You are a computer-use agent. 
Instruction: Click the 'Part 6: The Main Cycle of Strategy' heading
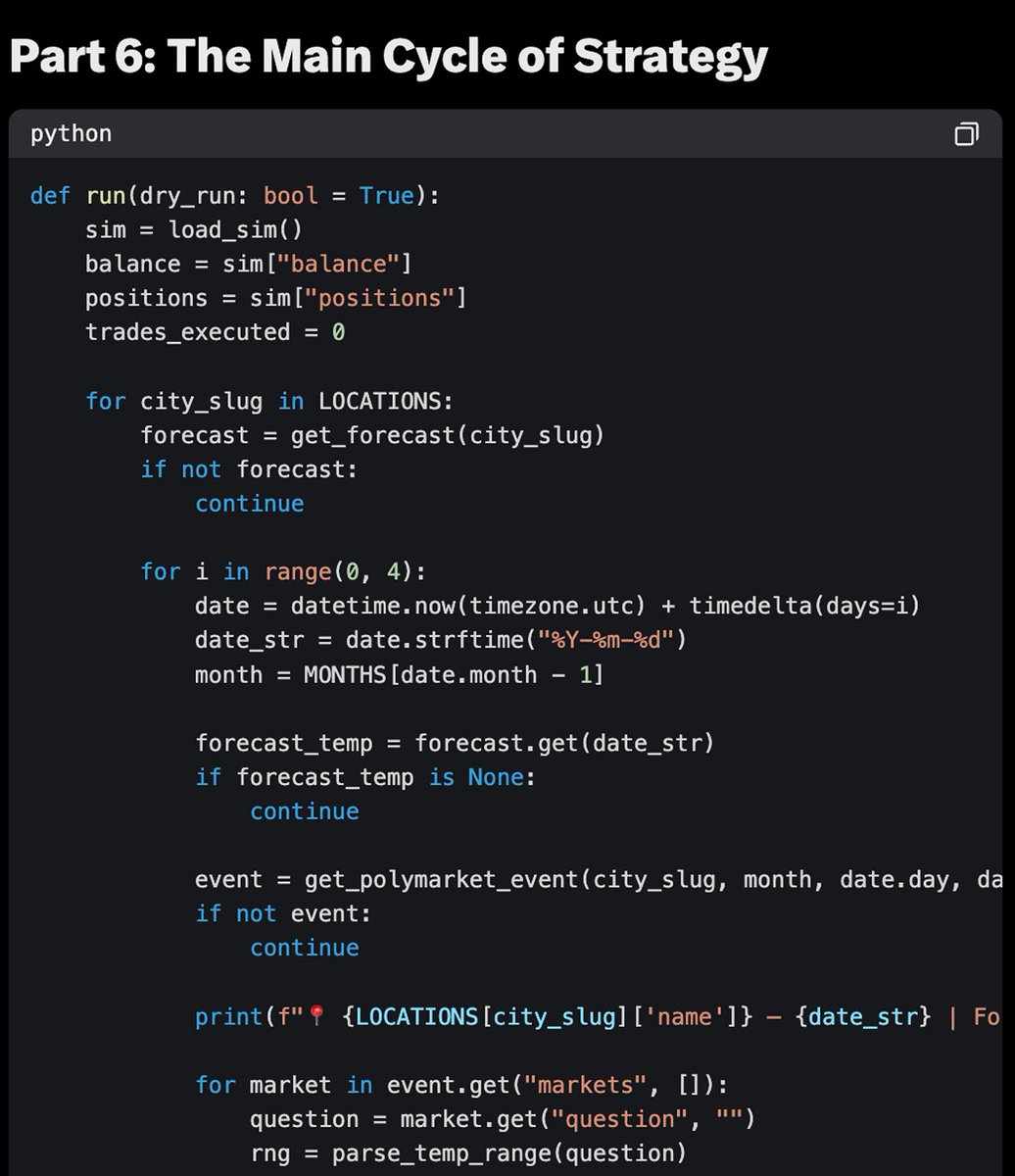coord(388,56)
